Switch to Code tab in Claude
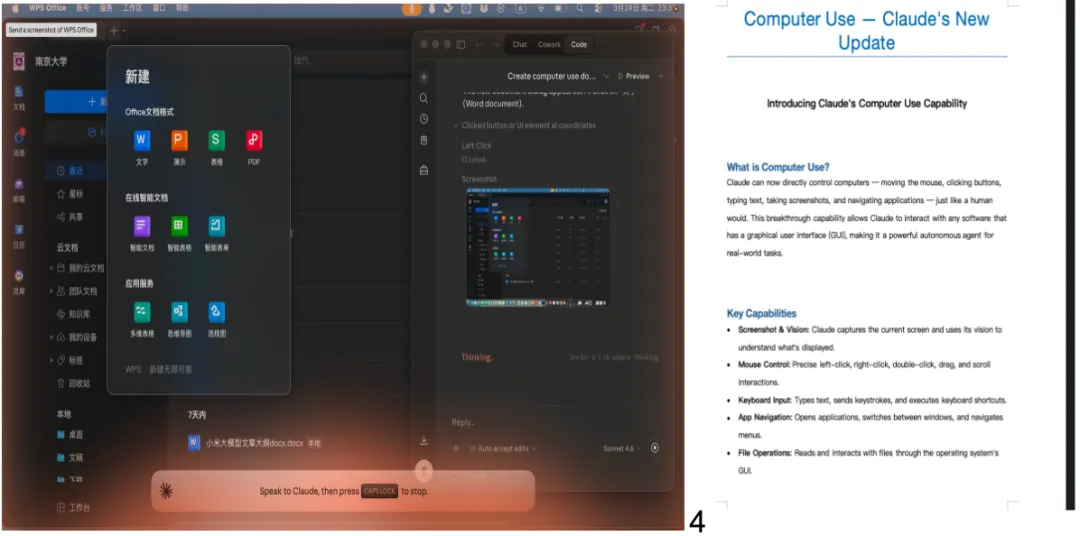Viewport: 1080px width, 536px height. 579,44
